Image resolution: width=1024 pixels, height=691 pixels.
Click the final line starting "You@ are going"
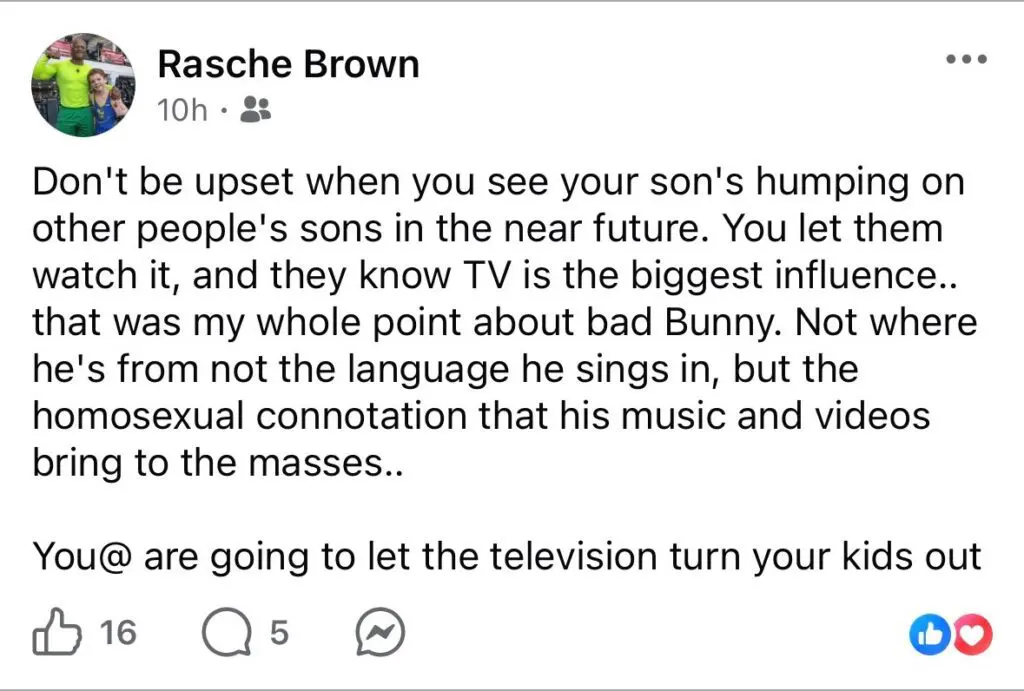[x=506, y=555]
